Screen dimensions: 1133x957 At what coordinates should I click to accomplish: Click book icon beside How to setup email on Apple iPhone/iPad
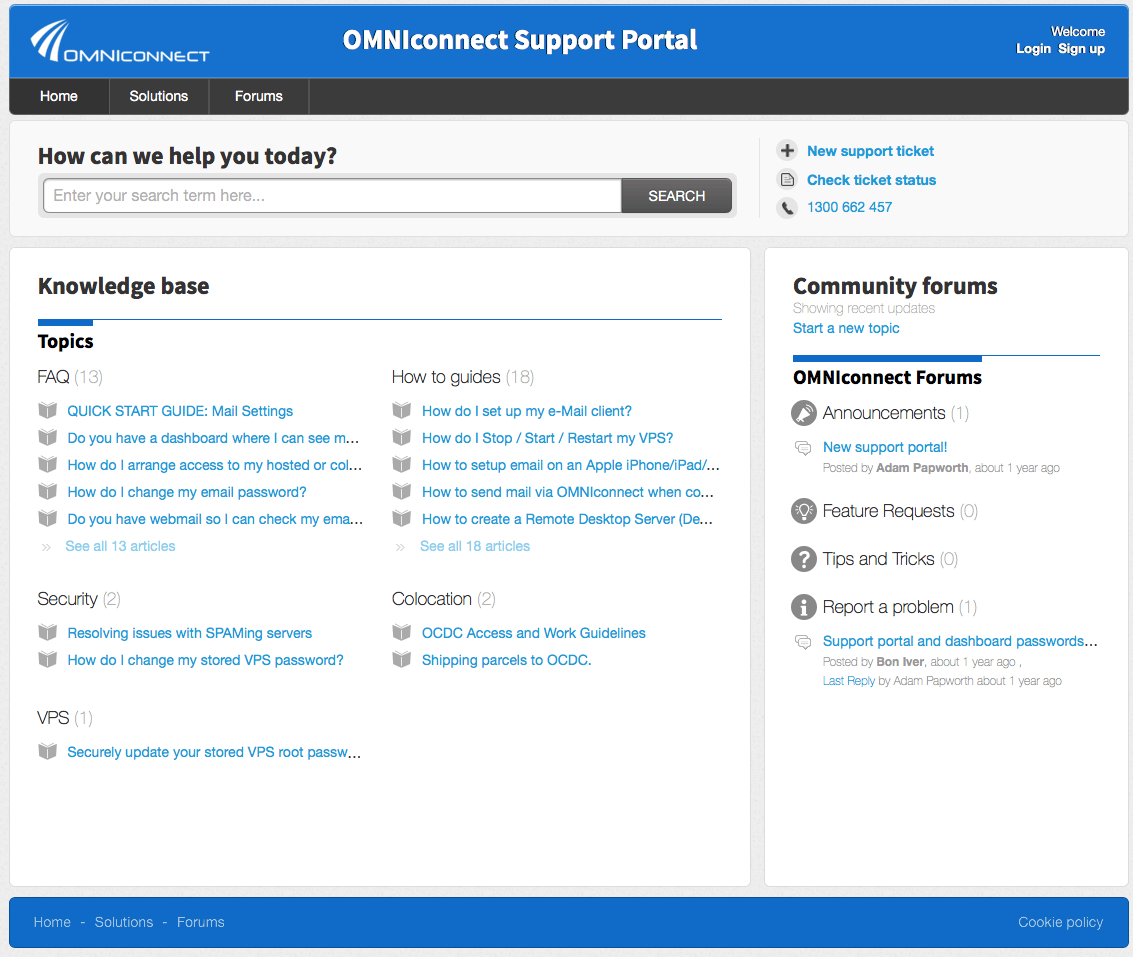[x=402, y=465]
